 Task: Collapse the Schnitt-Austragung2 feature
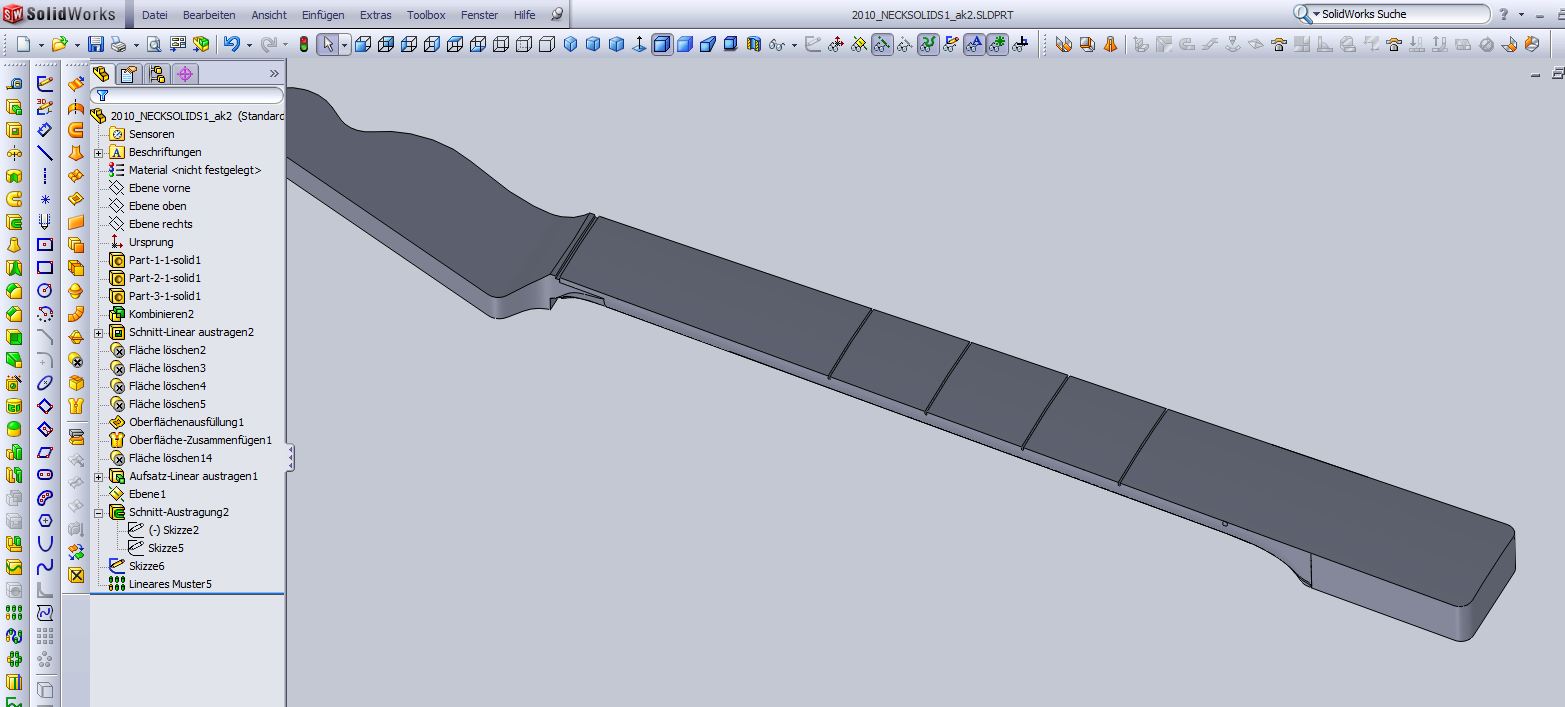pos(99,513)
